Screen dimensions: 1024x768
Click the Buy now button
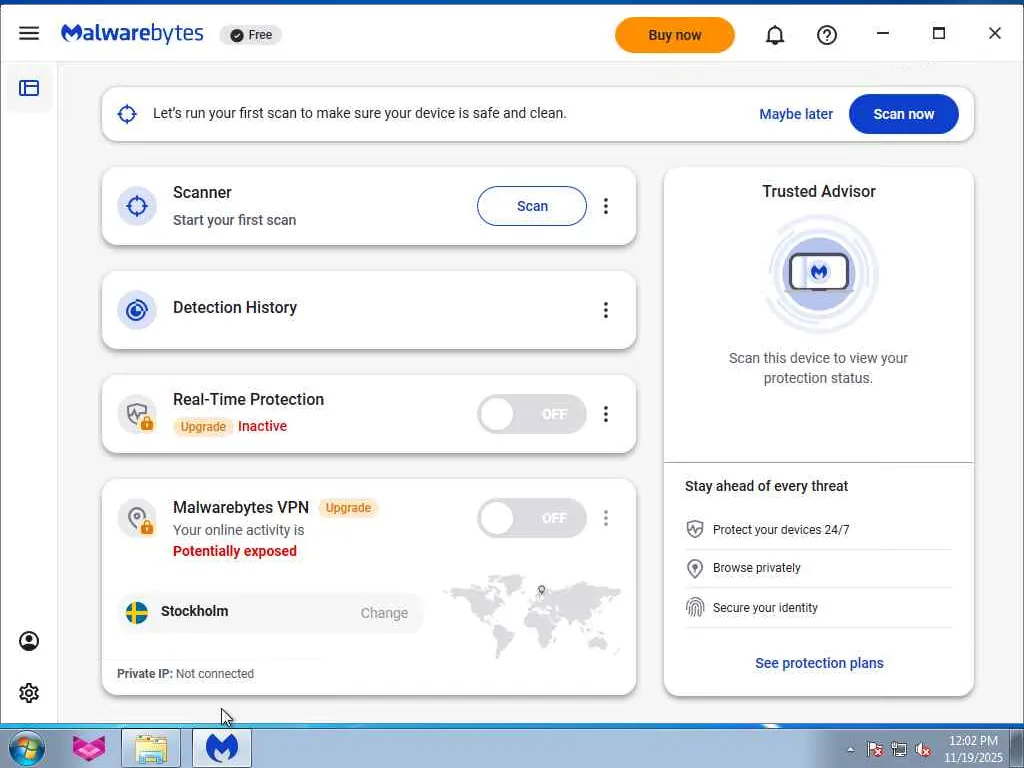tap(675, 35)
